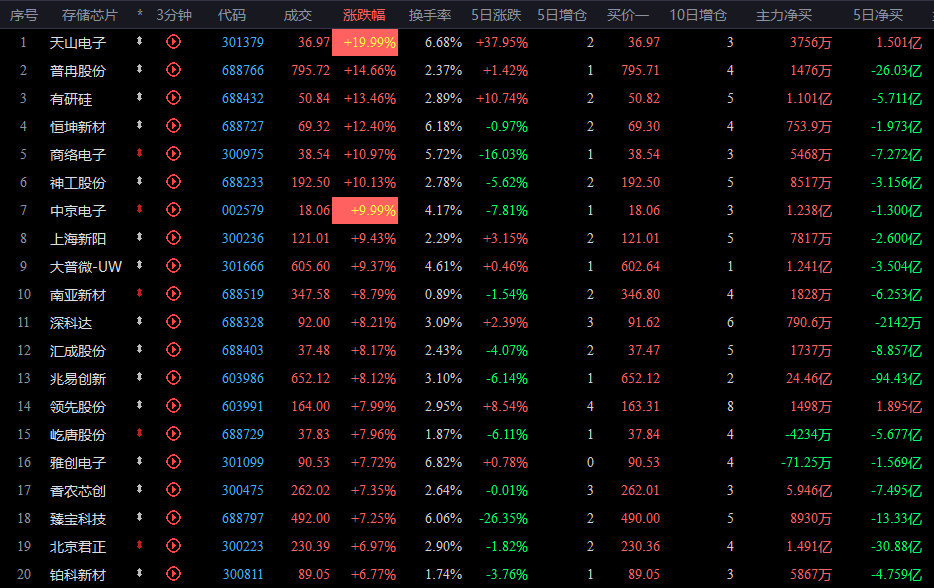Open 3-minute chart icon for 香农芯创

tap(173, 490)
